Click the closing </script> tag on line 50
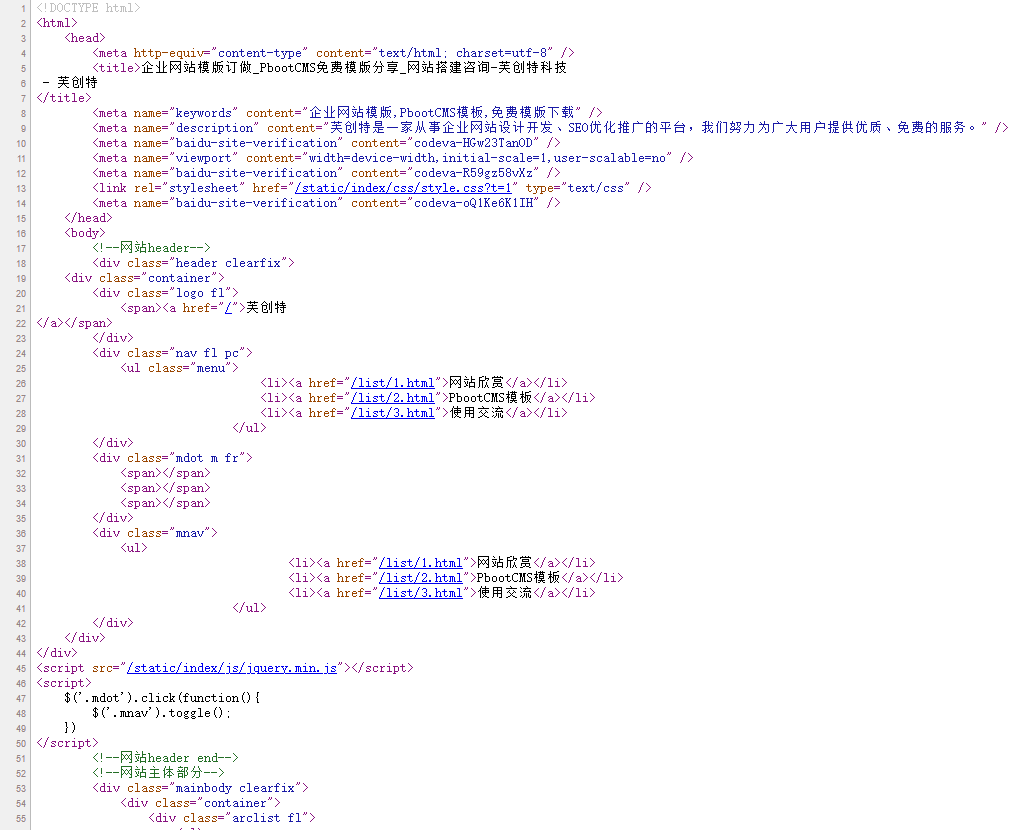Viewport: 1028px width, 830px height. (x=67, y=743)
